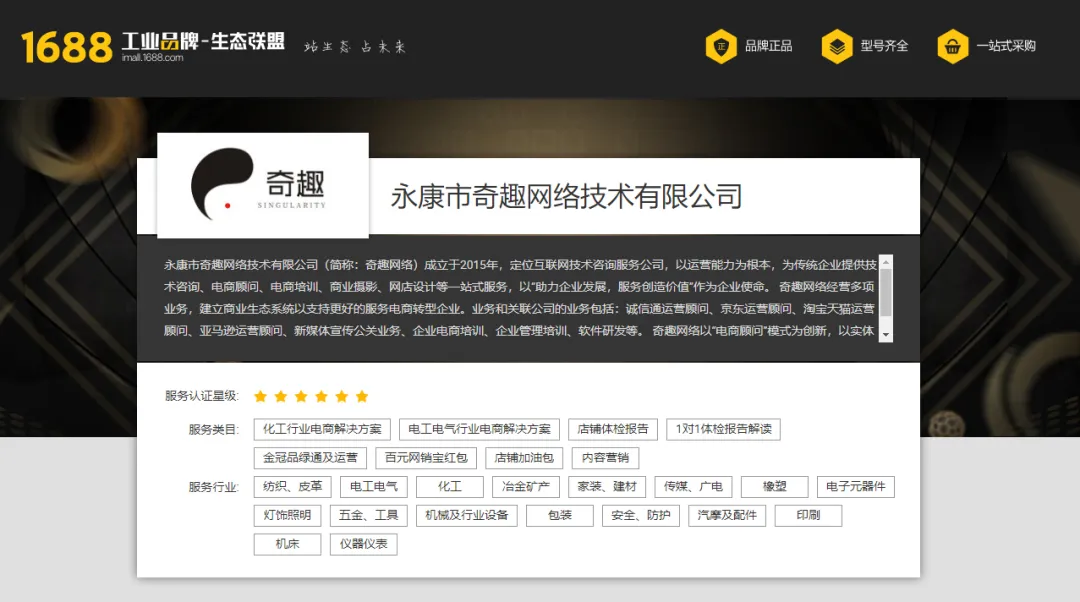Select 内容营销 service tag

point(605,458)
